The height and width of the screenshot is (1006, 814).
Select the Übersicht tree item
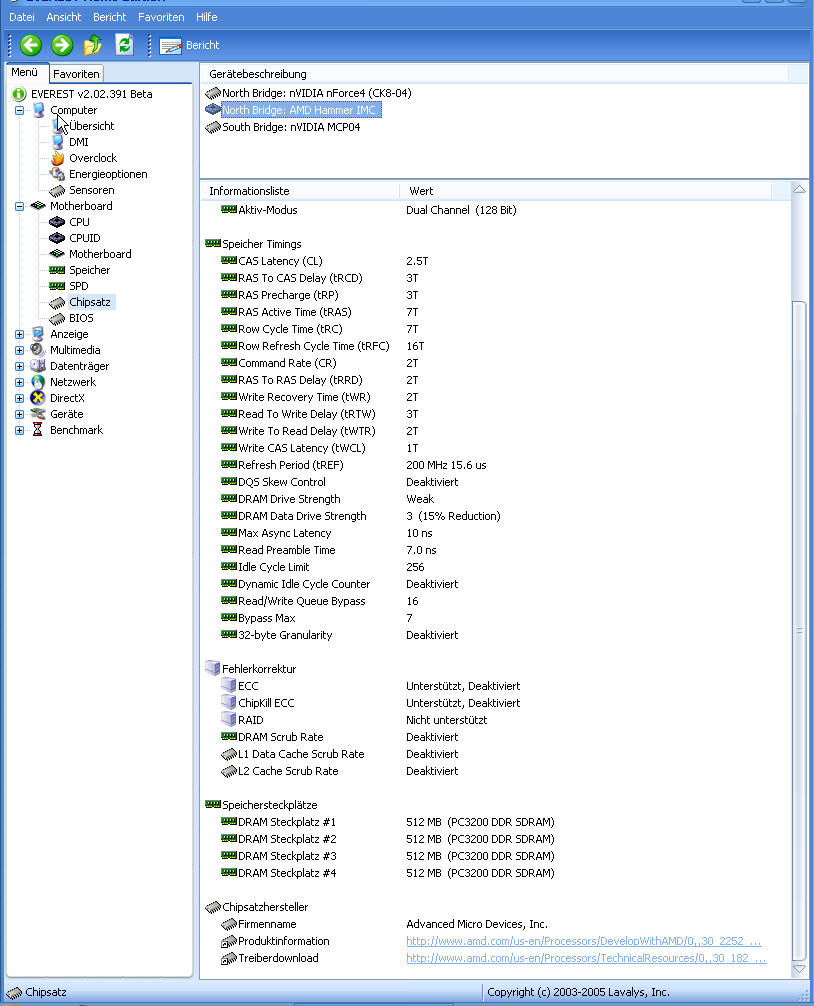pos(91,126)
